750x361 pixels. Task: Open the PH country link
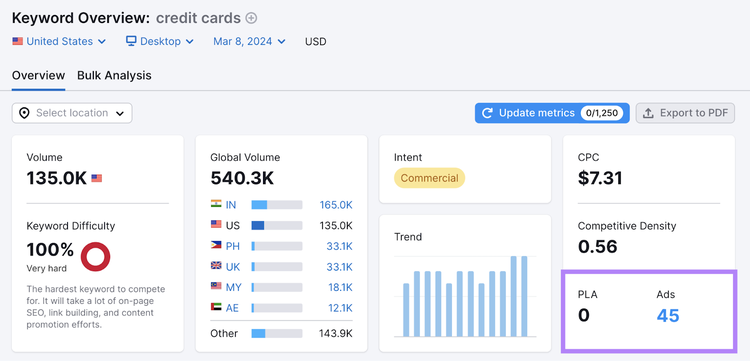click(232, 246)
